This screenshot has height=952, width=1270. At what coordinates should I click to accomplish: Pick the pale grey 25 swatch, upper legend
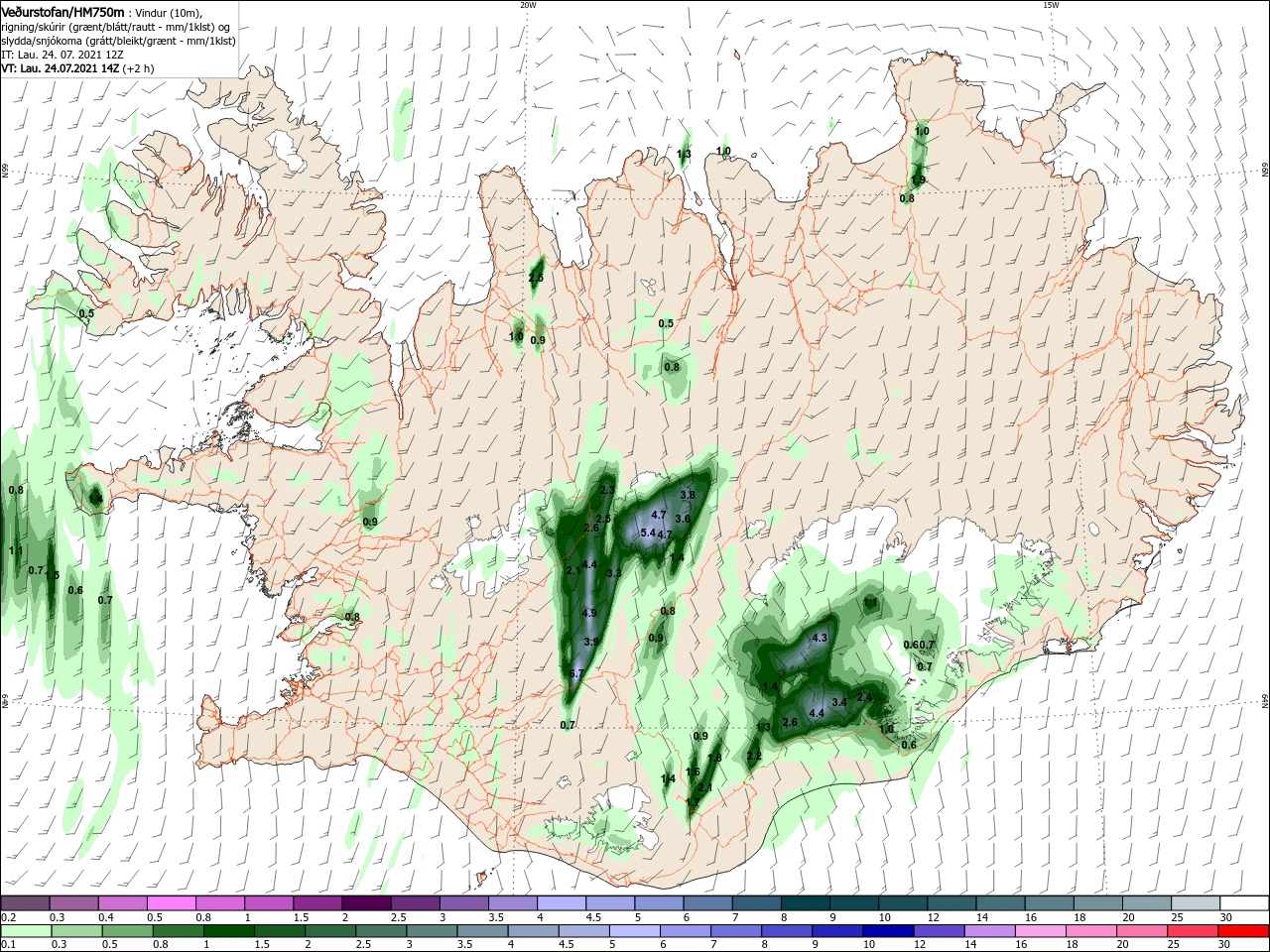pos(1197,903)
